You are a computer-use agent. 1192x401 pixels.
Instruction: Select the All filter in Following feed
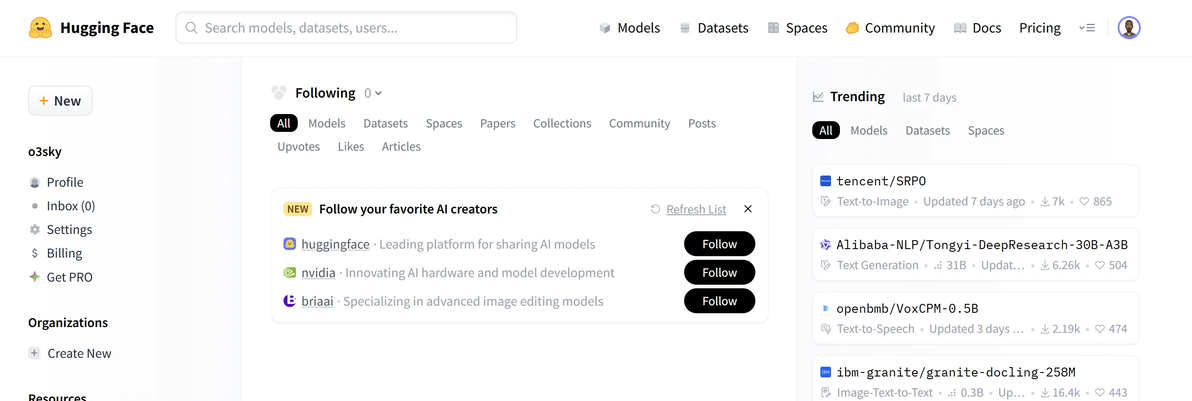284,123
